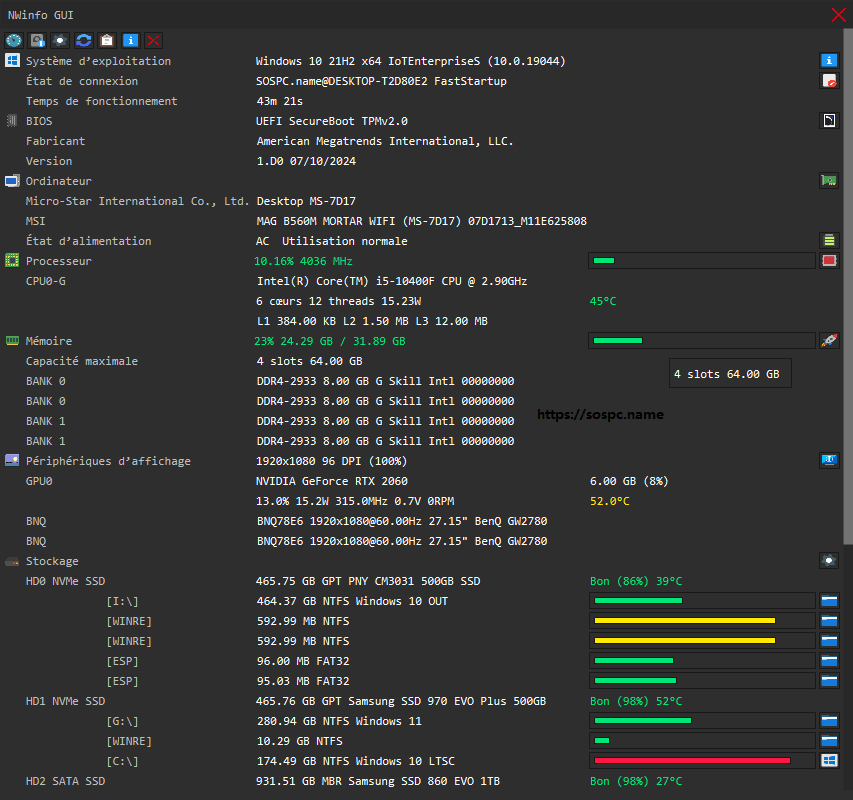Click the battery icon on the État d'alimentation row

coord(828,241)
